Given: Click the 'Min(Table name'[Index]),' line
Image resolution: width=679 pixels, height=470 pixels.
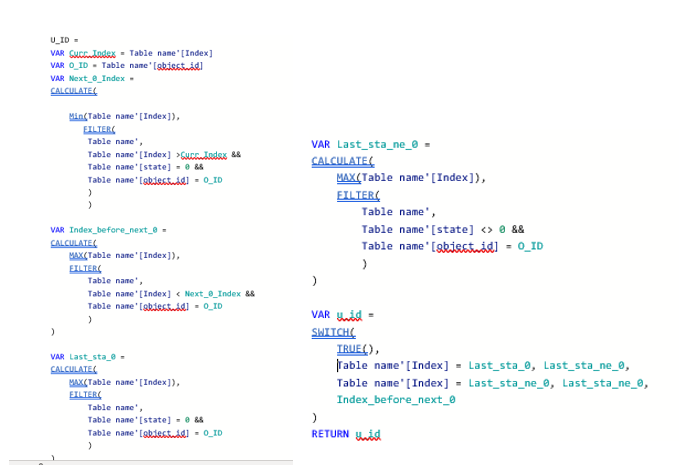Looking at the screenshot, I should click(x=124, y=116).
